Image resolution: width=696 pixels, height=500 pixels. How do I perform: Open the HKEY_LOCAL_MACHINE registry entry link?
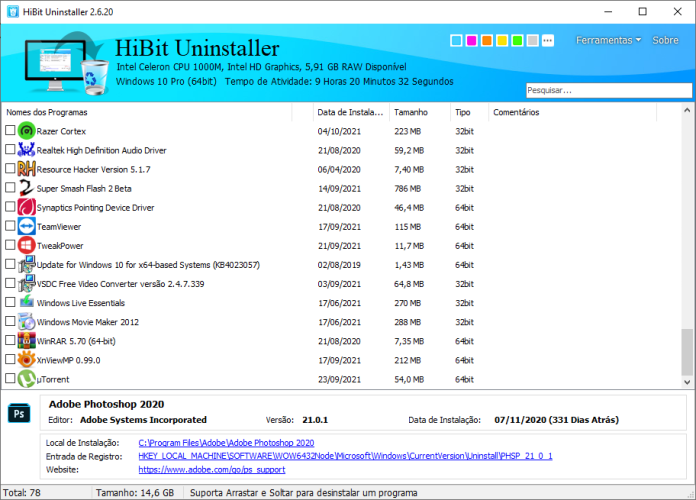pos(345,456)
